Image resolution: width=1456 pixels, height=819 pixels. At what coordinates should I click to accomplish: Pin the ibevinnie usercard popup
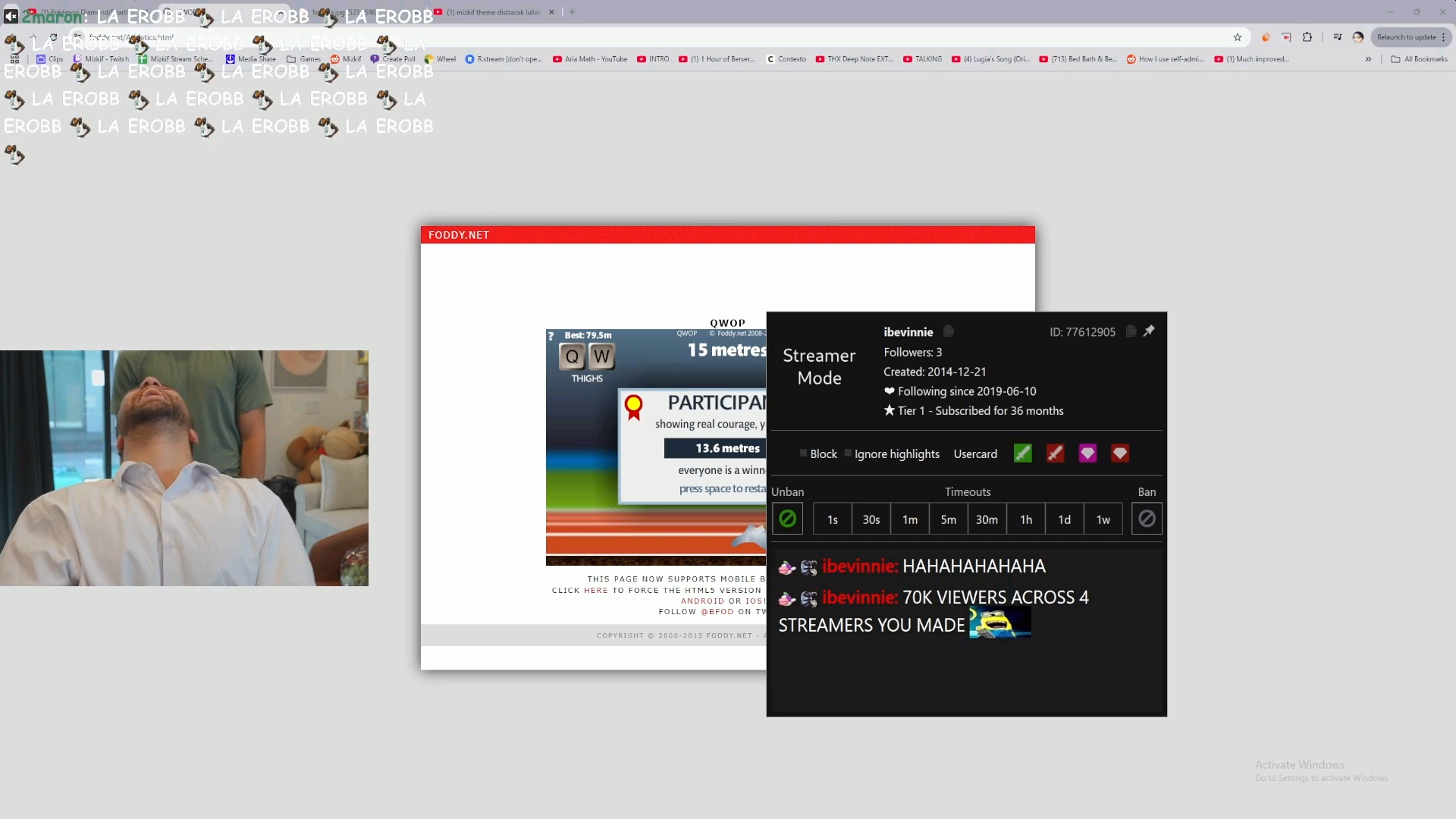tap(1149, 331)
